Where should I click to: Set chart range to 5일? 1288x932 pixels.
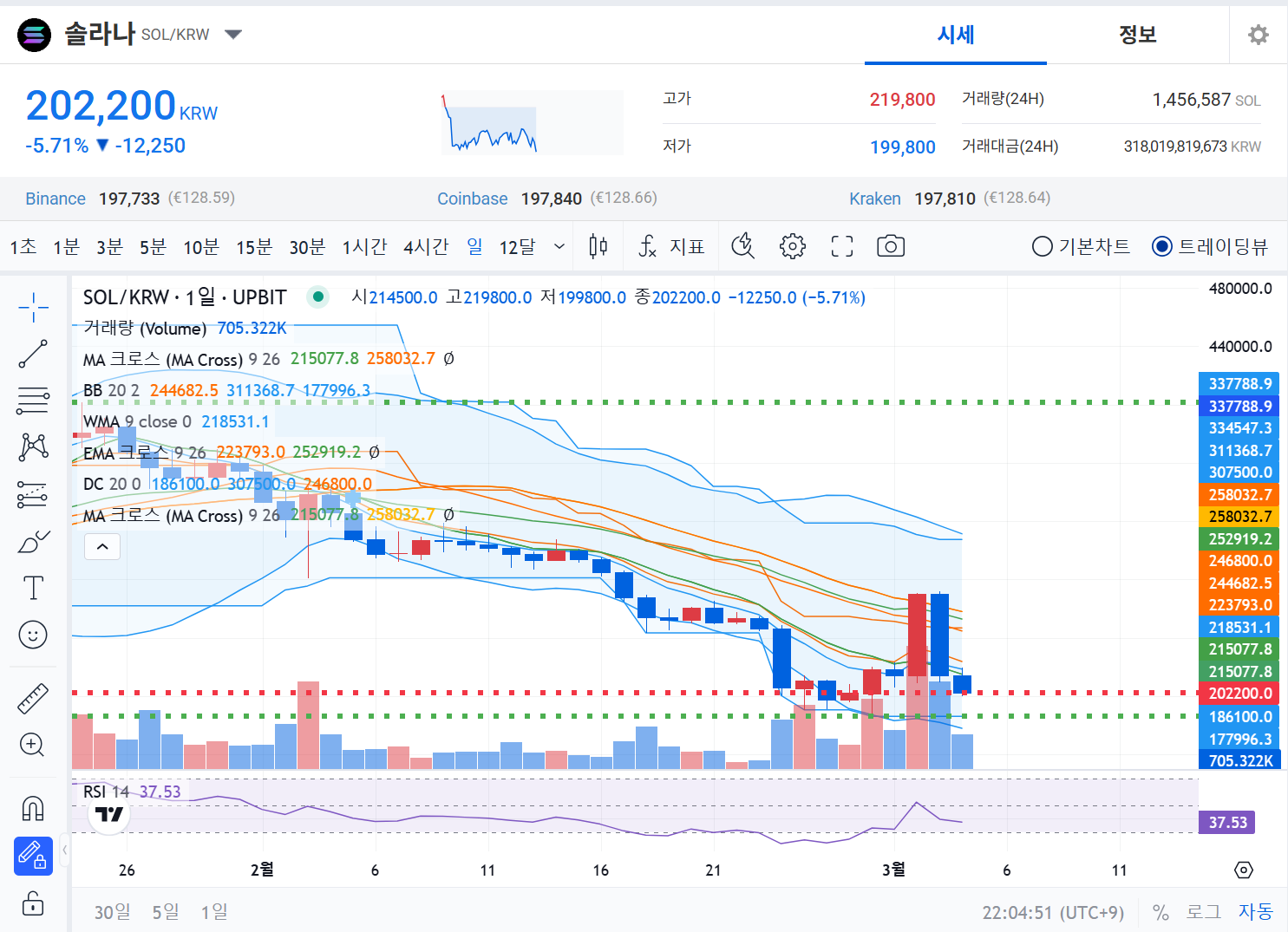[166, 912]
